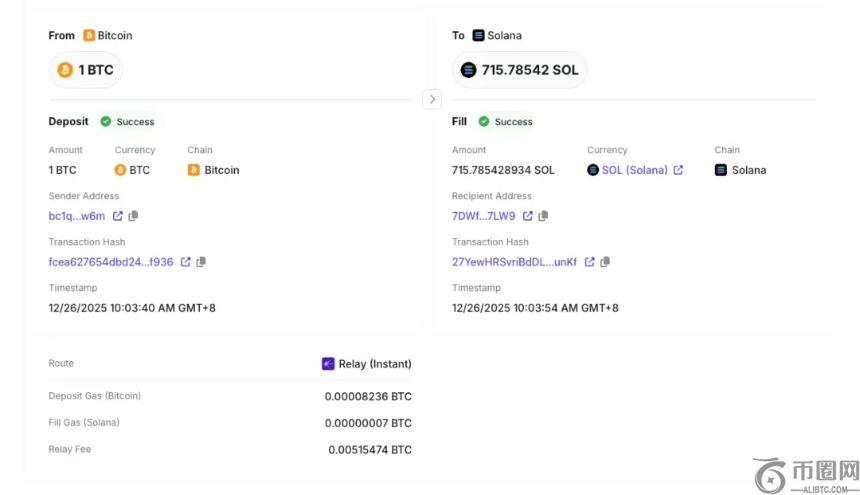This screenshot has height=495, width=860.
Task: Open the 27YewHRSvriBdDL...unKf hash link
Action: pos(514,262)
